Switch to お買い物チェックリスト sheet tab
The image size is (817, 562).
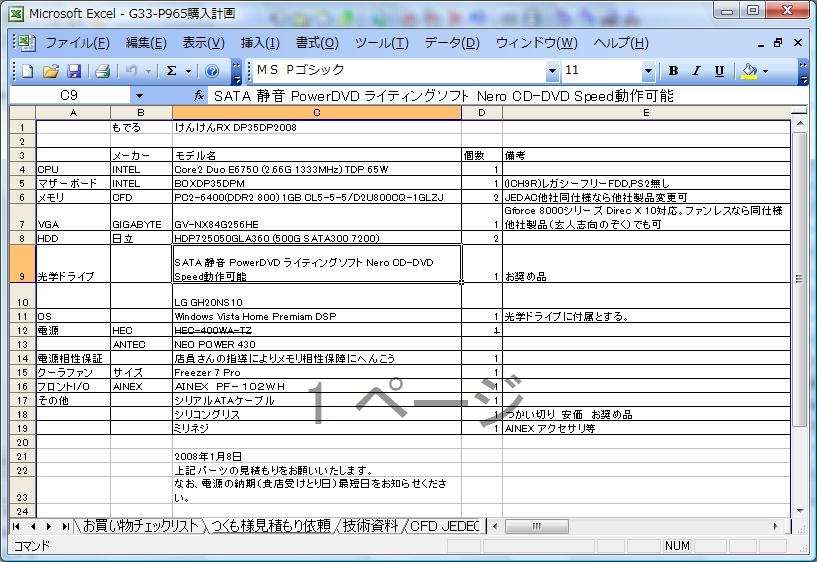[x=141, y=526]
